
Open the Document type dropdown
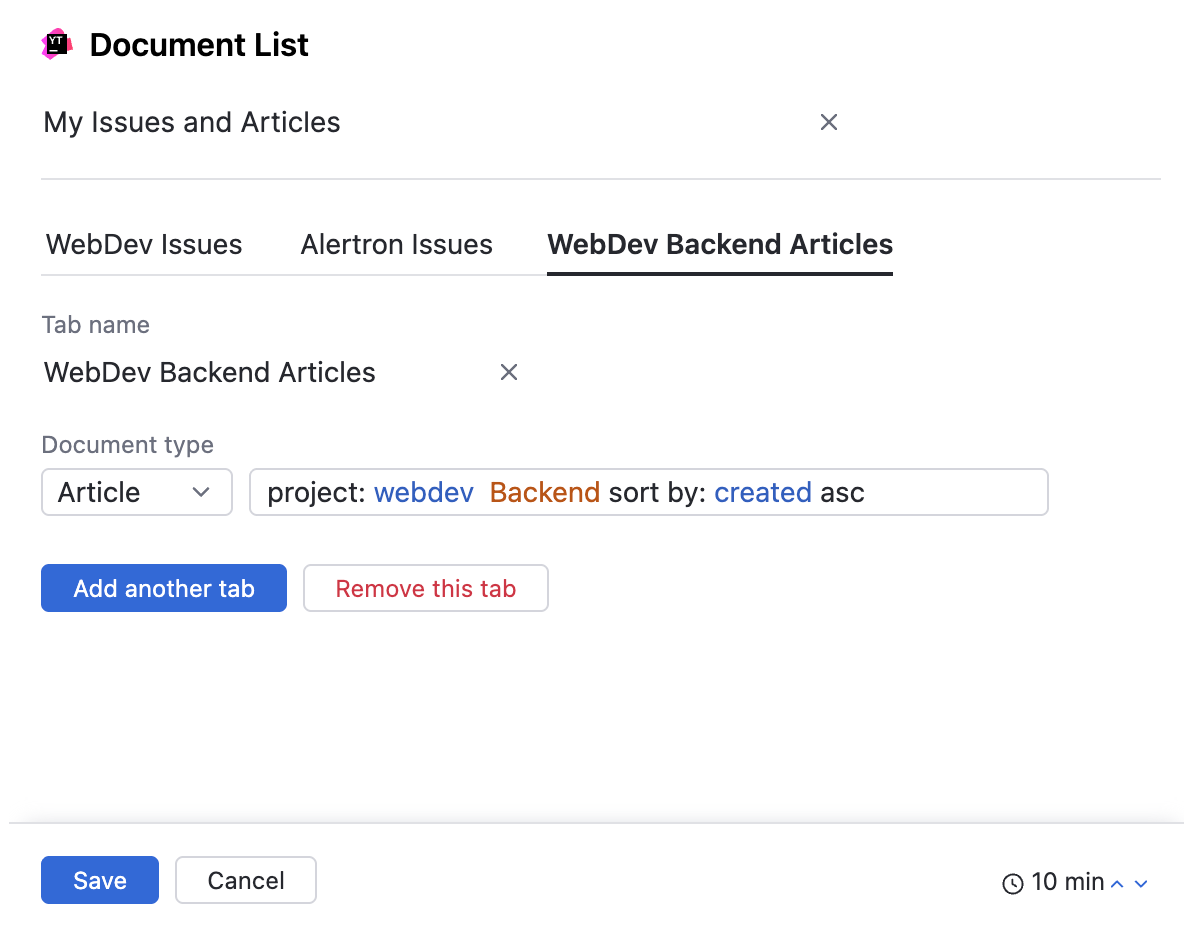(137, 492)
